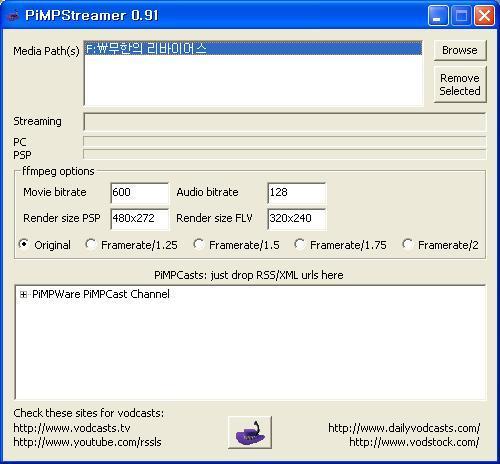The height and width of the screenshot is (464, 500).
Task: Click the Render size FLV field 320x240
Action: pyautogui.click(x=297, y=219)
